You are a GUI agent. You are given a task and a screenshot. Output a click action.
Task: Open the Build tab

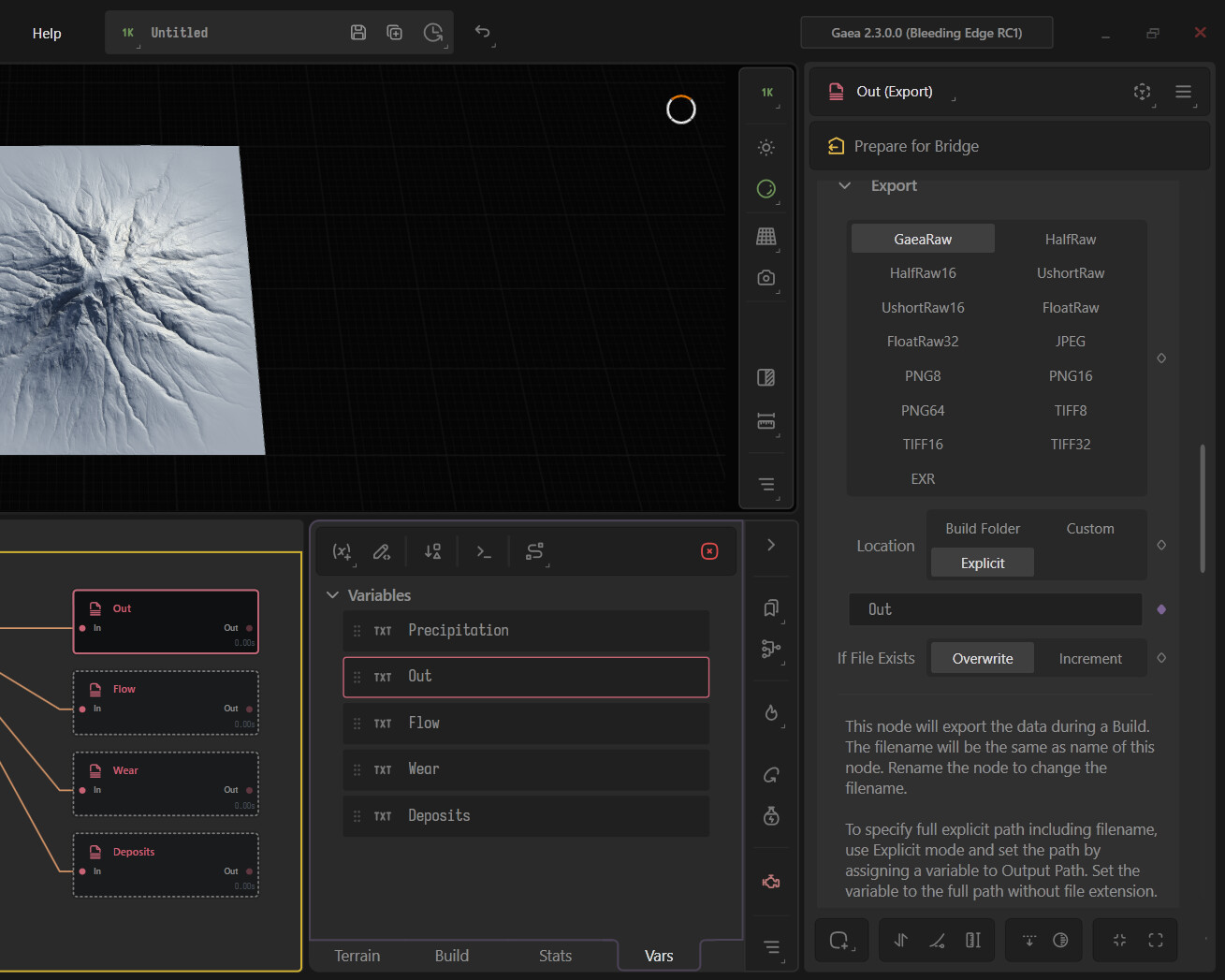click(x=452, y=956)
